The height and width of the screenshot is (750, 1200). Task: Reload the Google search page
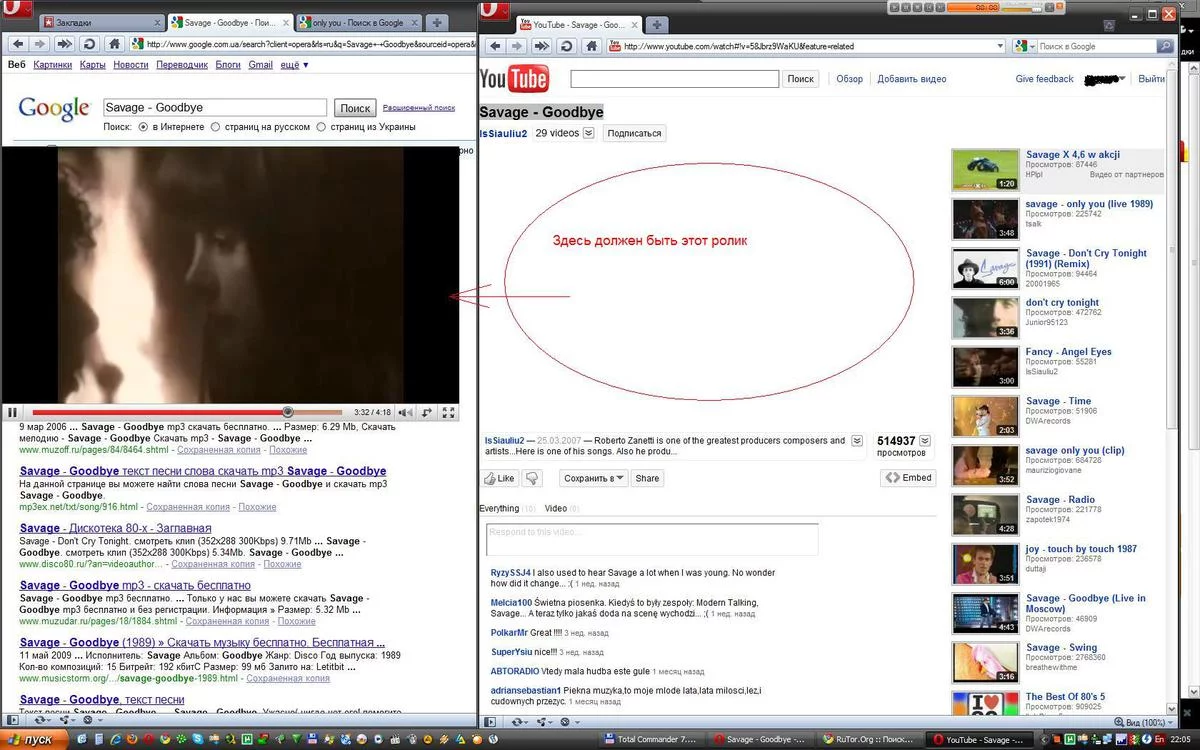90,44
